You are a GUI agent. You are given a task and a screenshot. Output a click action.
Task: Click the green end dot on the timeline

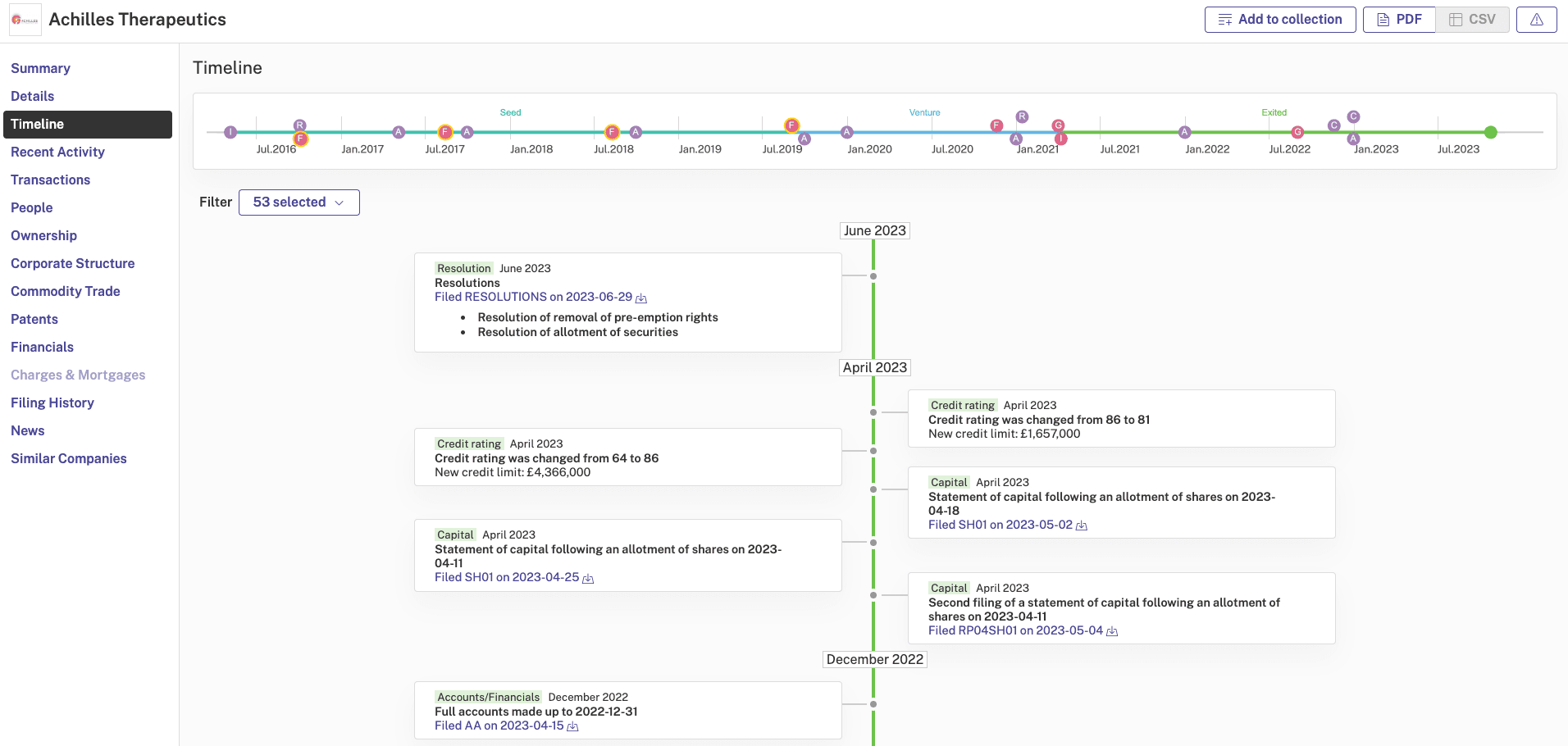tap(1491, 132)
